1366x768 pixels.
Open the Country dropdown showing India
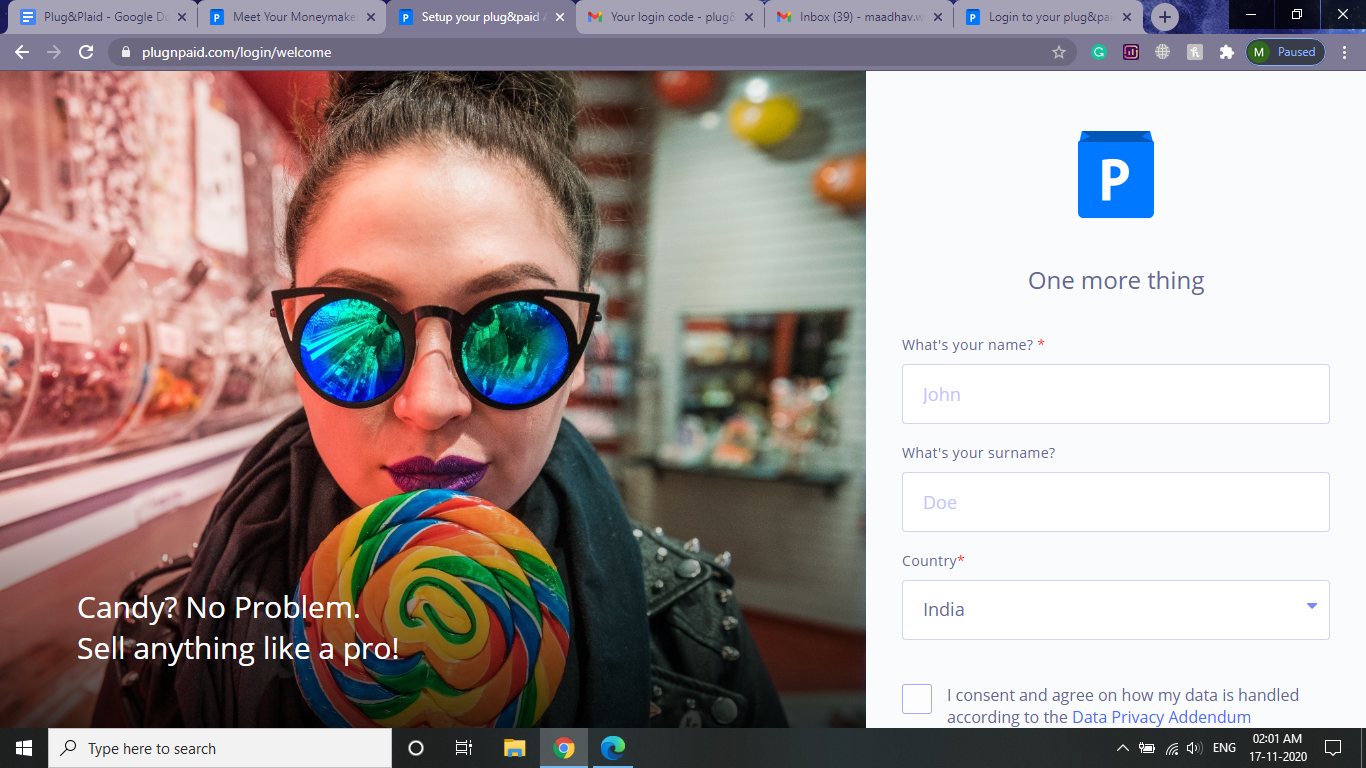(1116, 610)
